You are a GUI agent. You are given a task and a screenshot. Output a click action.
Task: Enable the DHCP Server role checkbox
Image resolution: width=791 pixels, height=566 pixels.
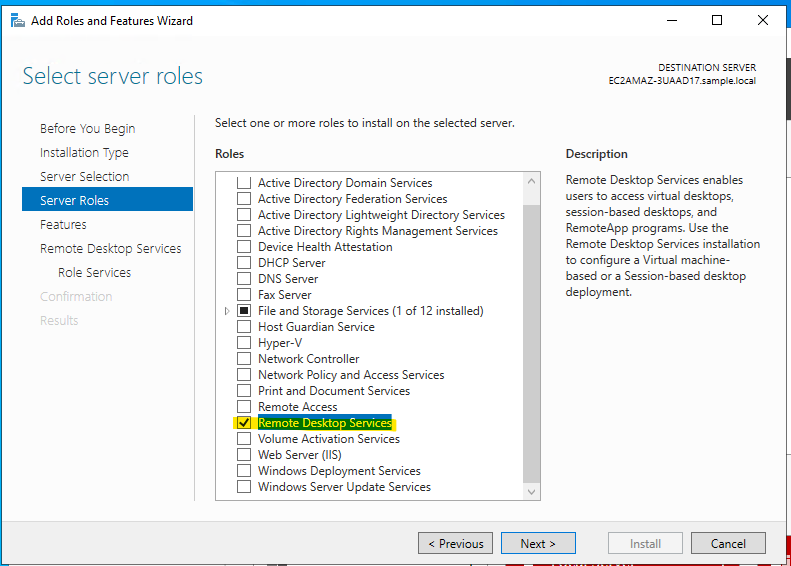click(x=244, y=263)
